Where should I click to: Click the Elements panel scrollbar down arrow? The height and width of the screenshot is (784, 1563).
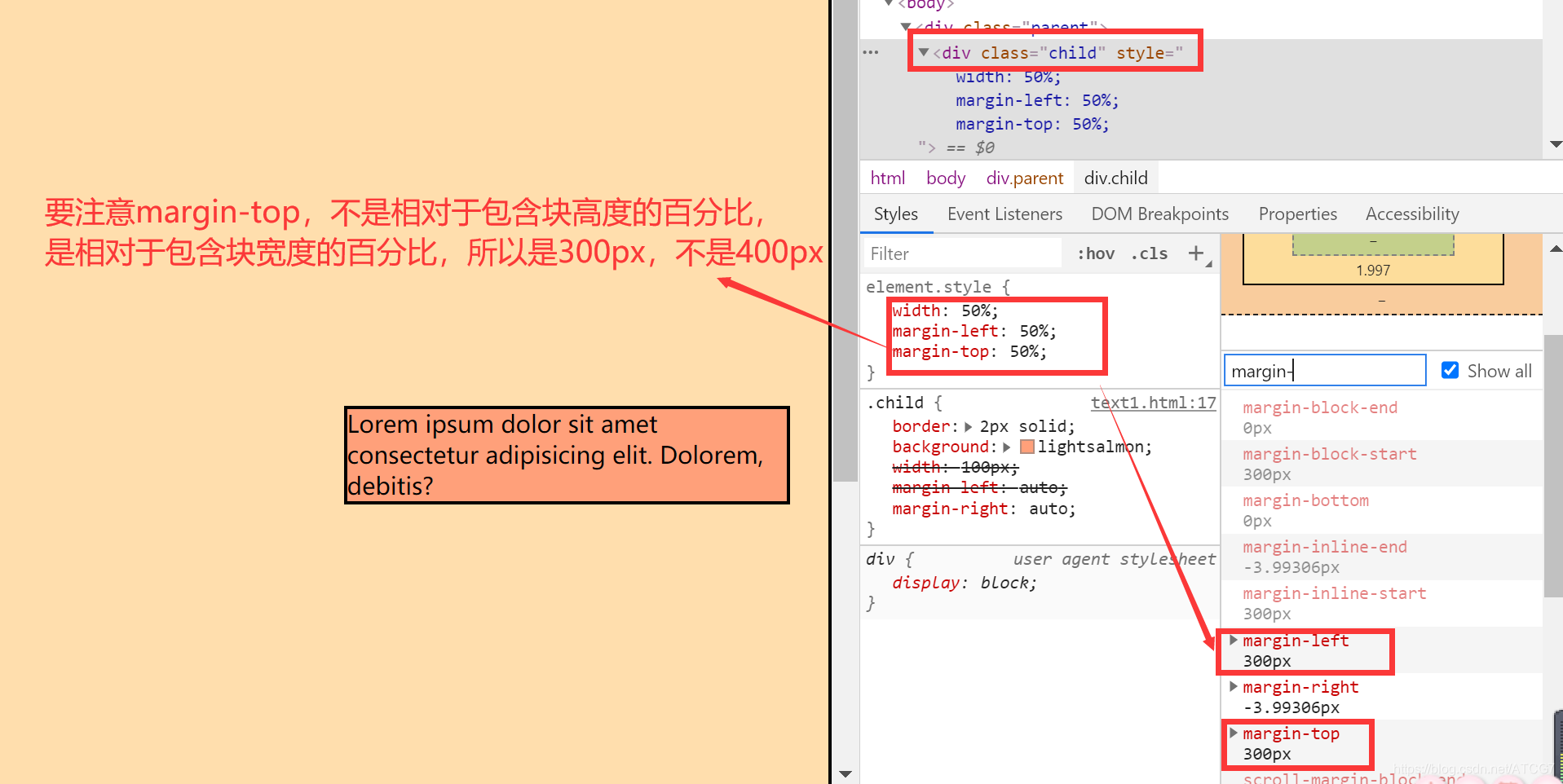1556,144
